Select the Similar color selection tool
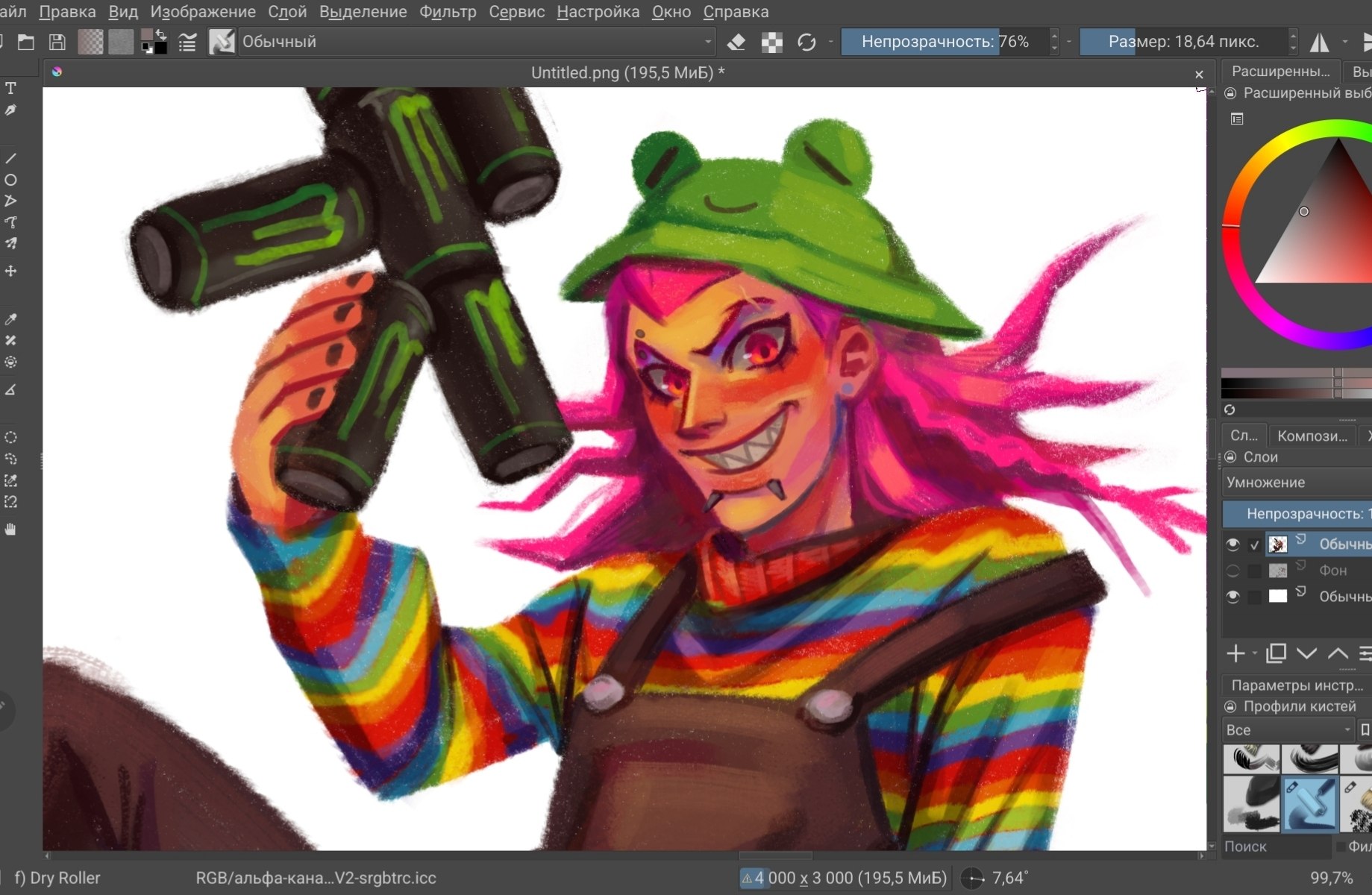1372x895 pixels. pos(10,480)
